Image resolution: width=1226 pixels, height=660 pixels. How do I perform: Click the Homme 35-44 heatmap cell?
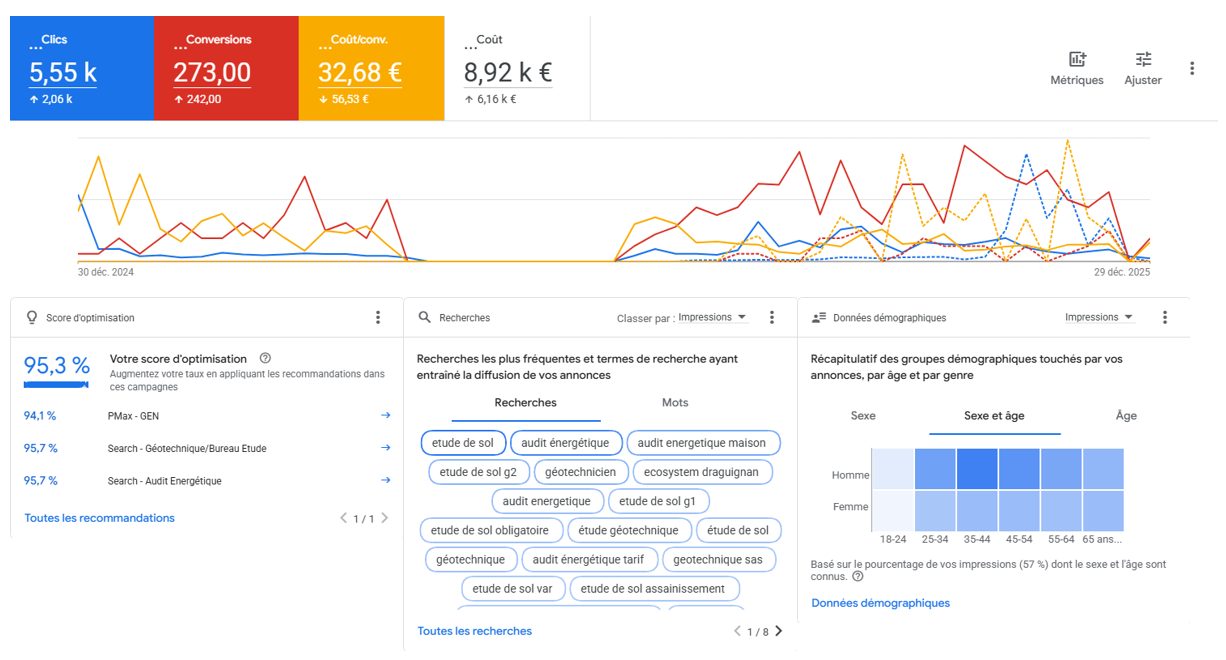point(977,468)
